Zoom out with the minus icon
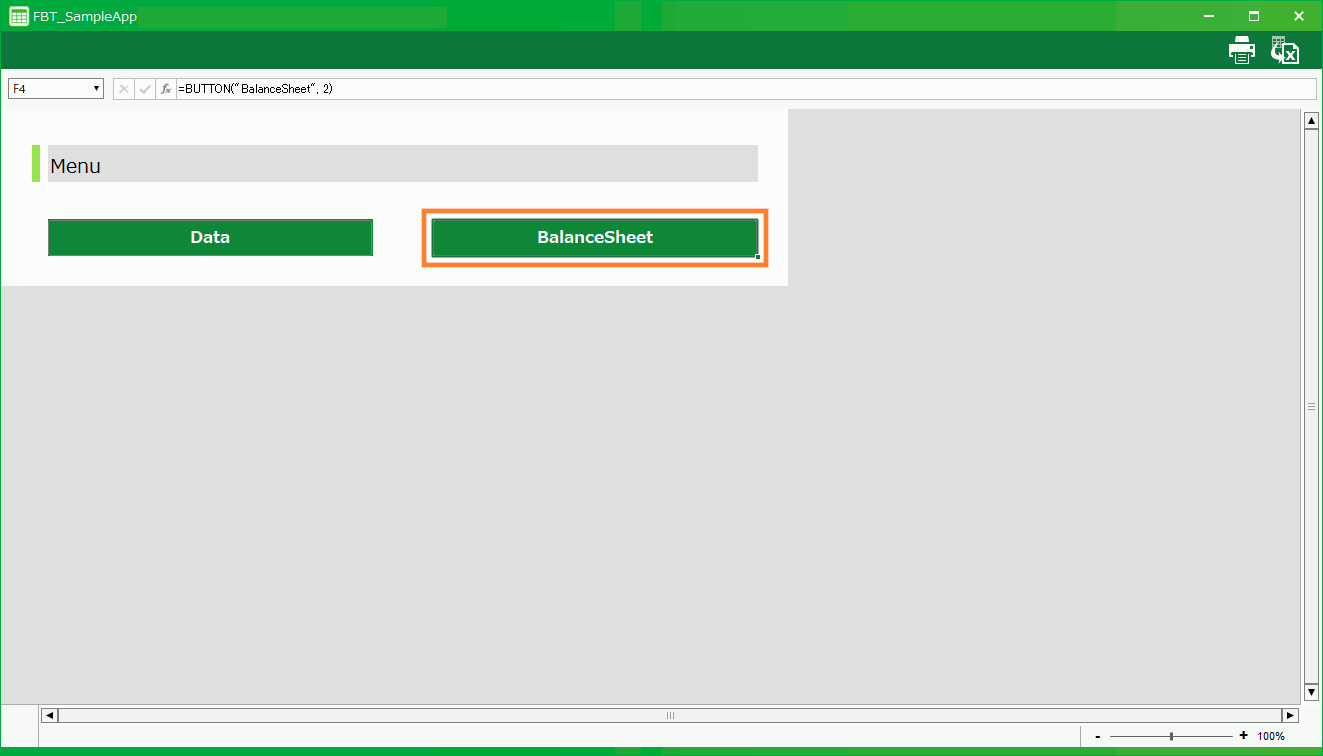Image resolution: width=1323 pixels, height=756 pixels. pos(1098,736)
